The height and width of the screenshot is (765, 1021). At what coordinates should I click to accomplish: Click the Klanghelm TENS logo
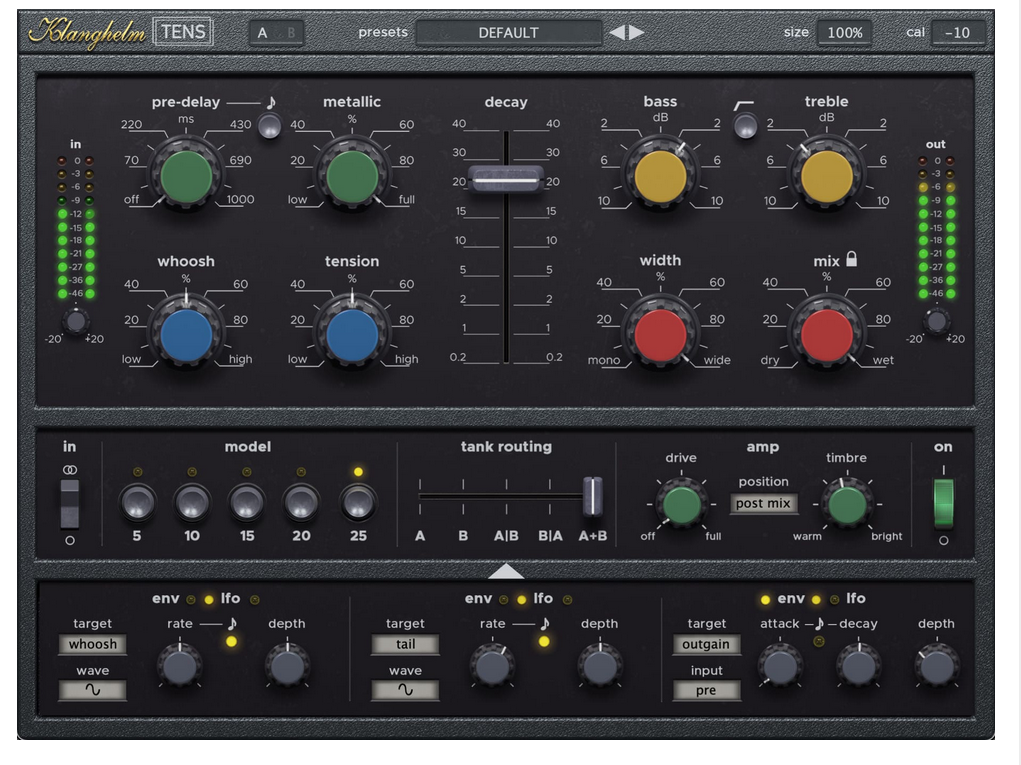coord(120,32)
